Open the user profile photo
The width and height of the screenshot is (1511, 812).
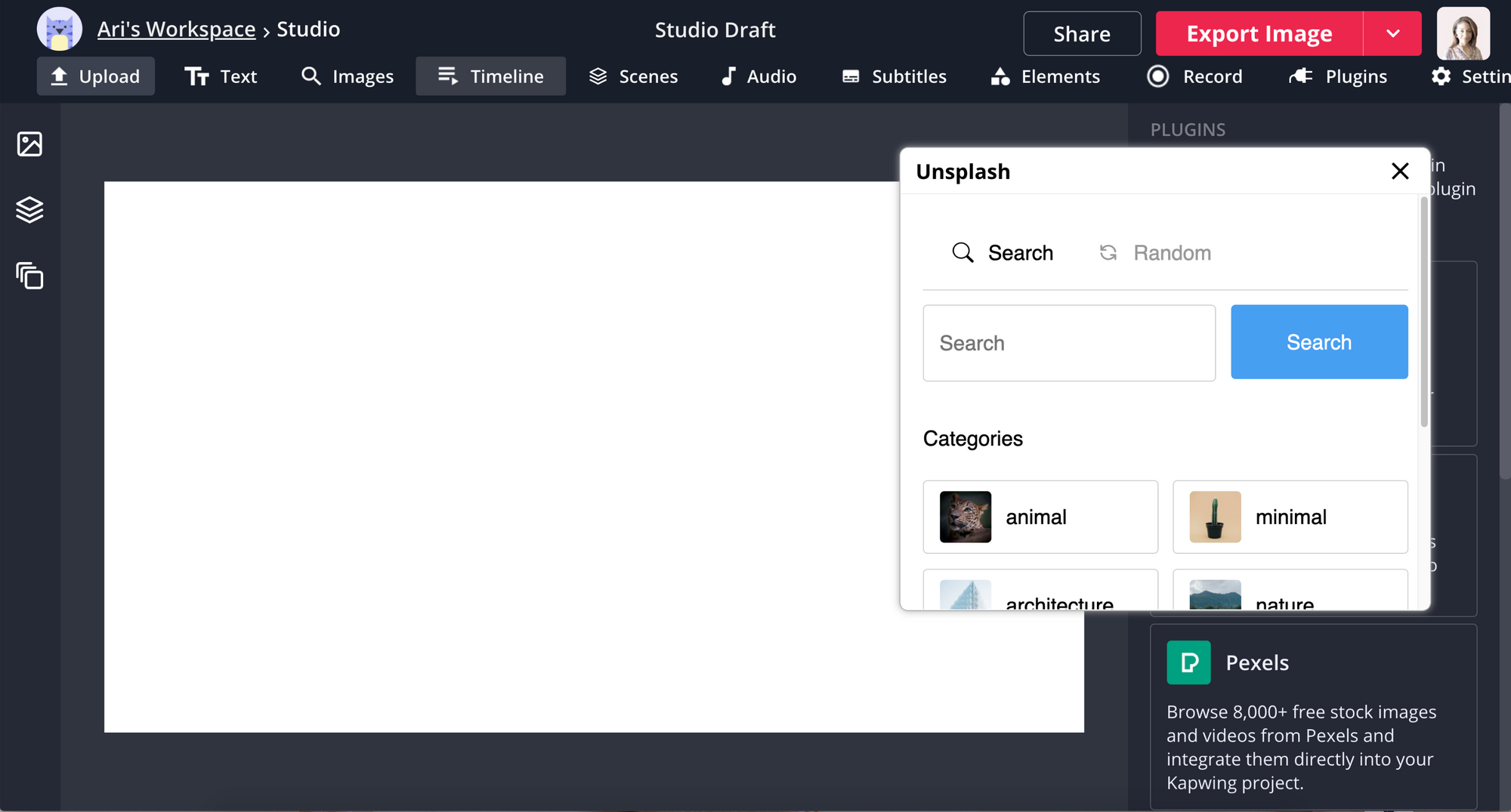click(1463, 34)
